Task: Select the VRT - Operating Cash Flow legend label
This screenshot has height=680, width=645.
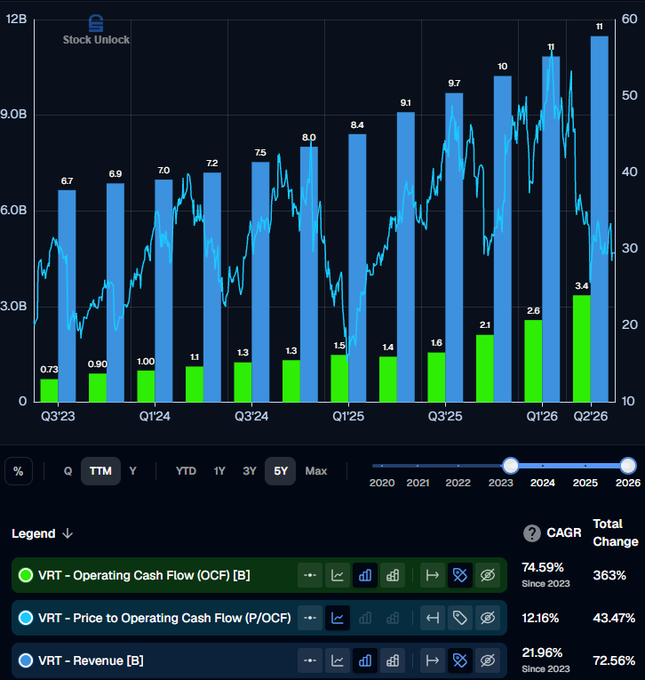Action: [x=144, y=575]
